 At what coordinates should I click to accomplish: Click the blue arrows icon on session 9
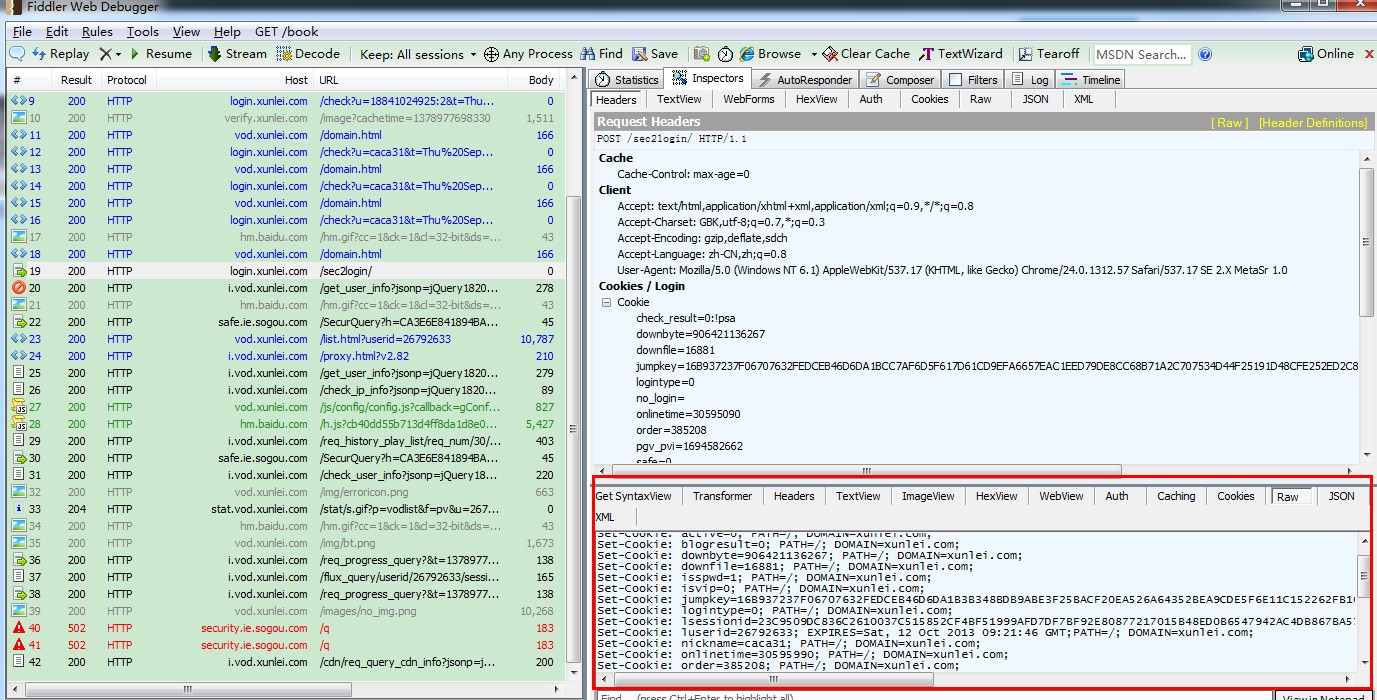click(19, 101)
